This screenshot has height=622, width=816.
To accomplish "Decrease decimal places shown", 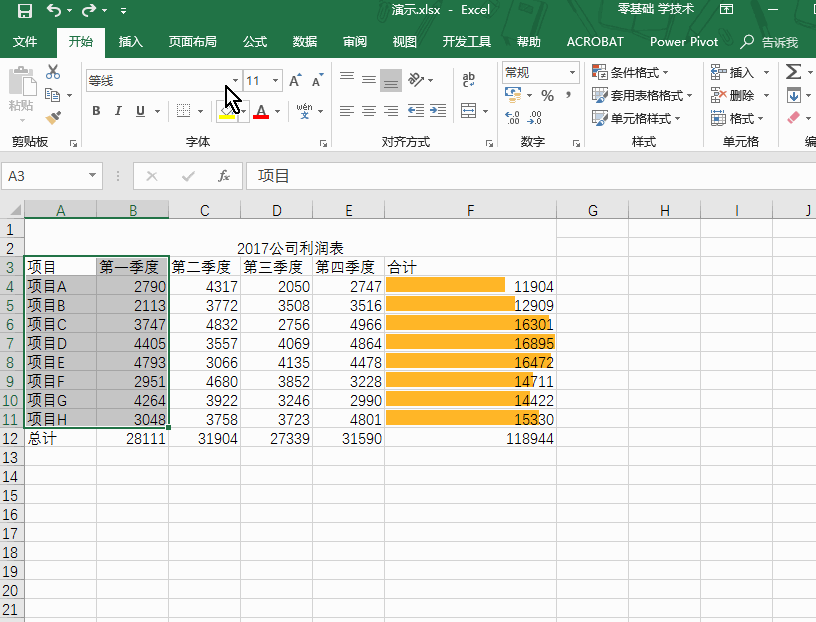I will pos(534,118).
